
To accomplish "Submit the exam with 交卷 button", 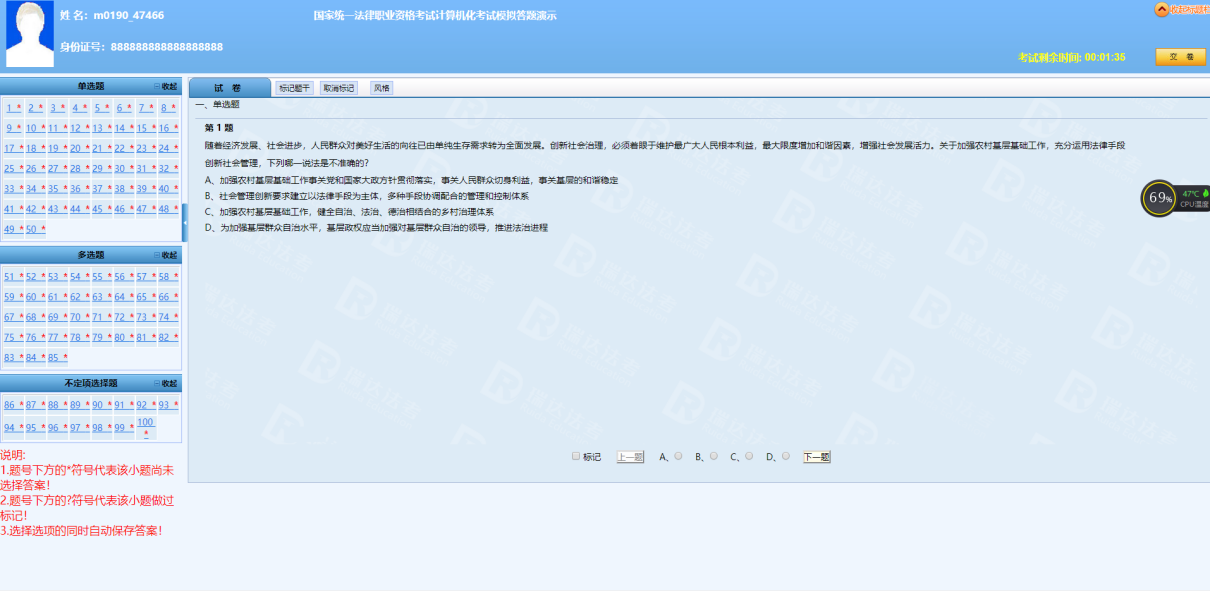I will point(1180,57).
